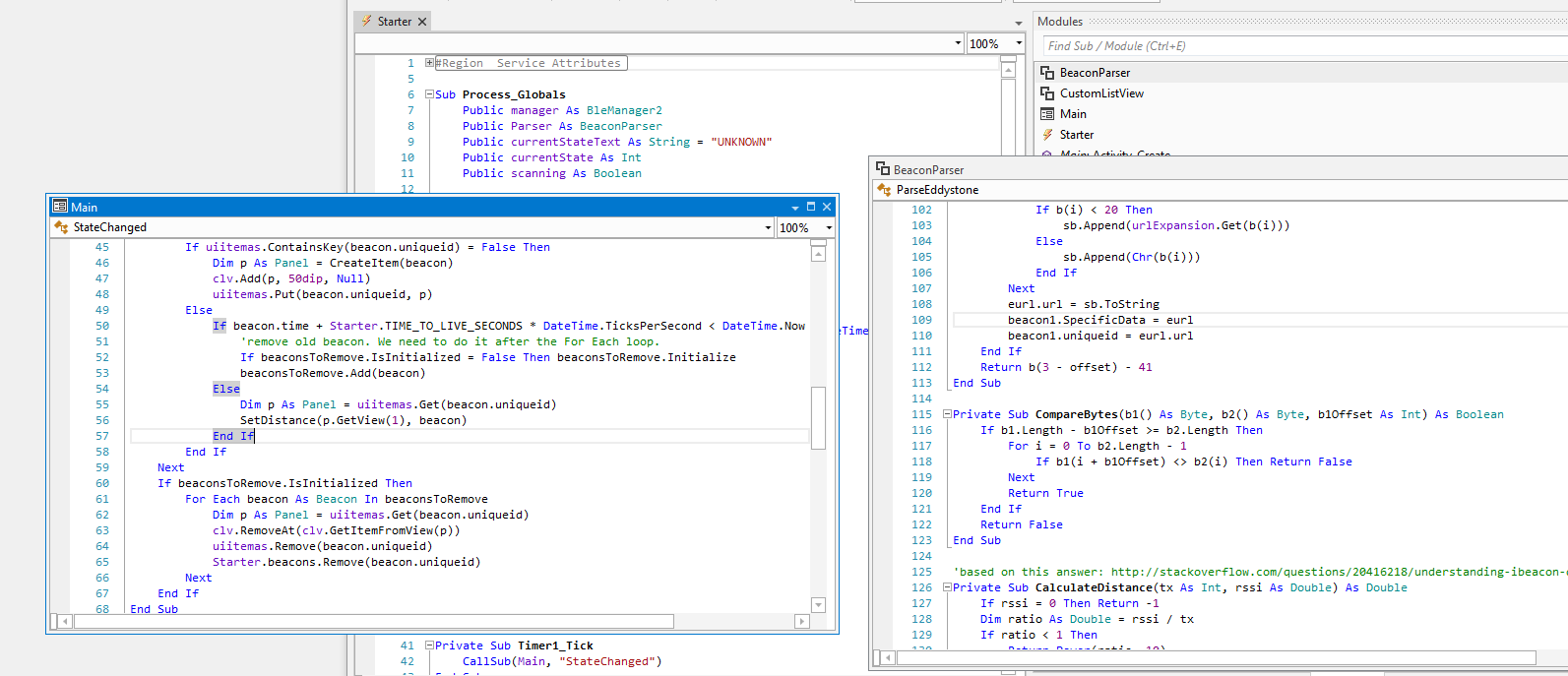This screenshot has width=1568, height=676.
Task: Click the Main editor horizontal scrollbar
Action: click(x=374, y=622)
